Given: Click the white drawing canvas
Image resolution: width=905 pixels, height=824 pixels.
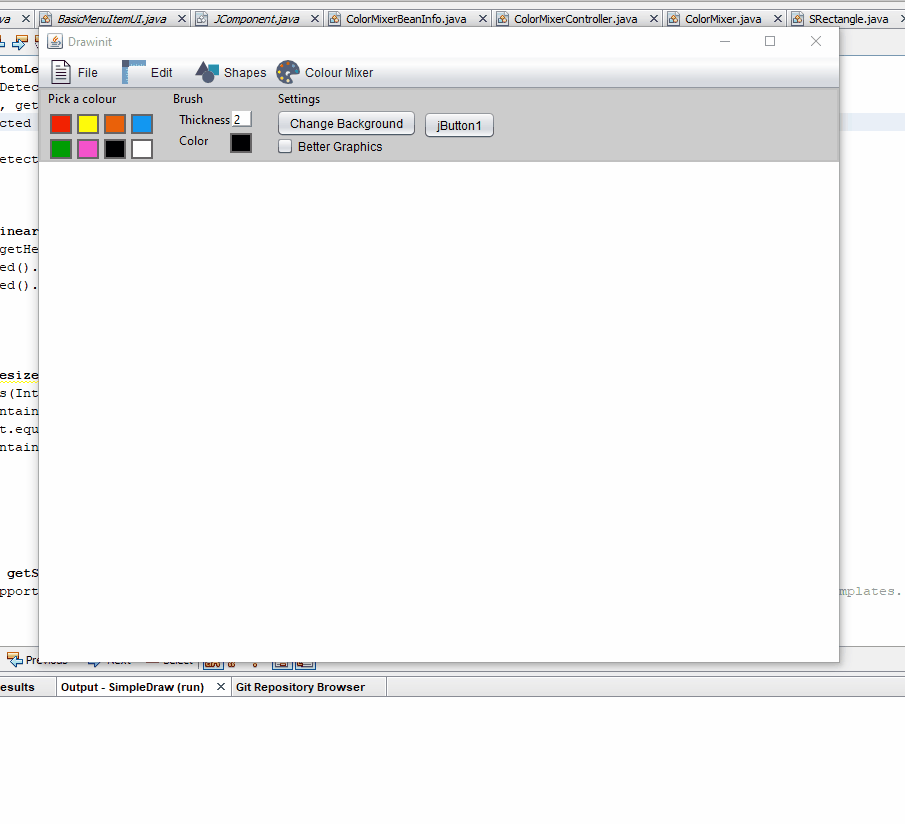Looking at the screenshot, I should tap(439, 411).
